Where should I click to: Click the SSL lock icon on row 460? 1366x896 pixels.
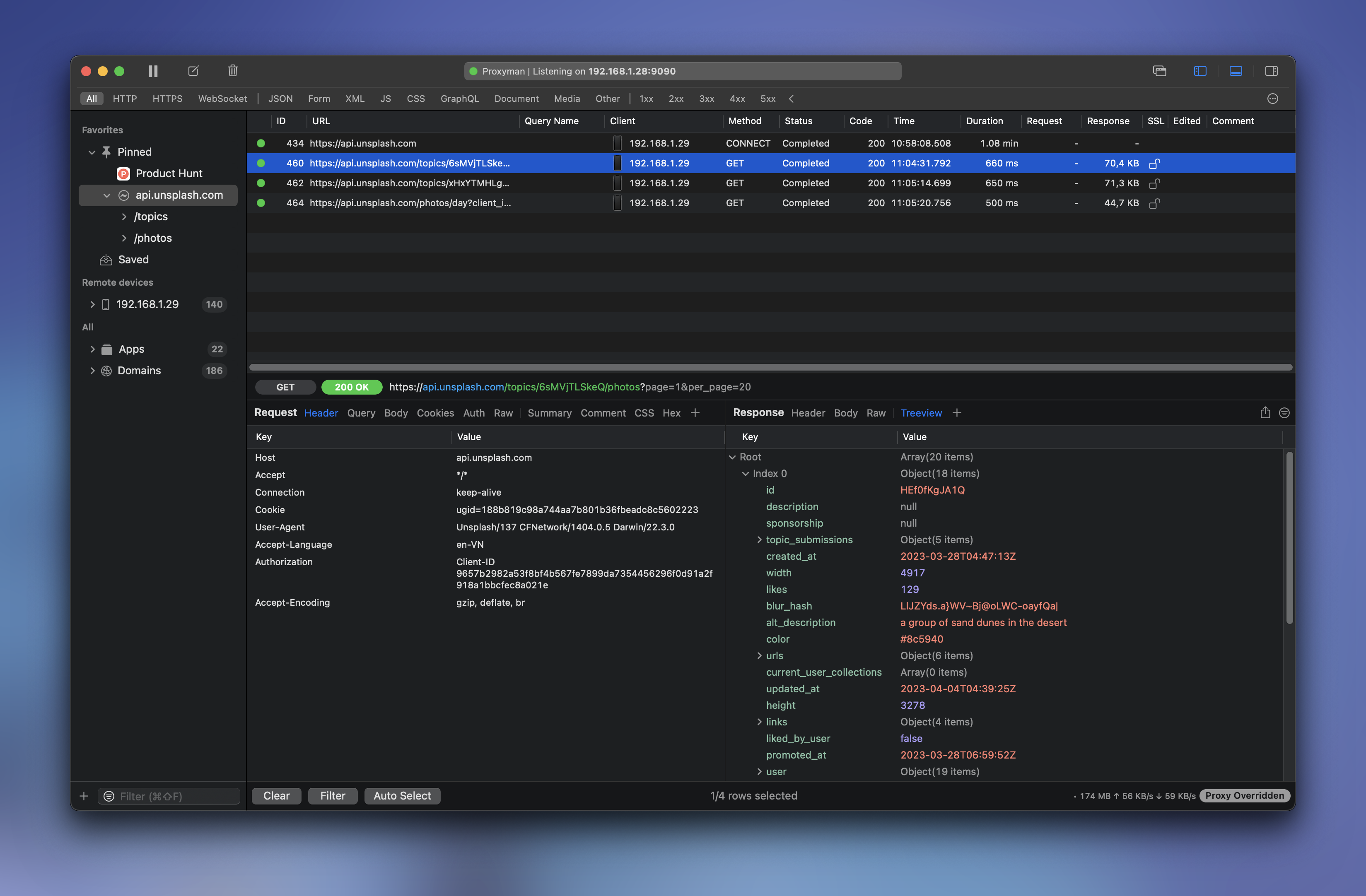(1154, 164)
